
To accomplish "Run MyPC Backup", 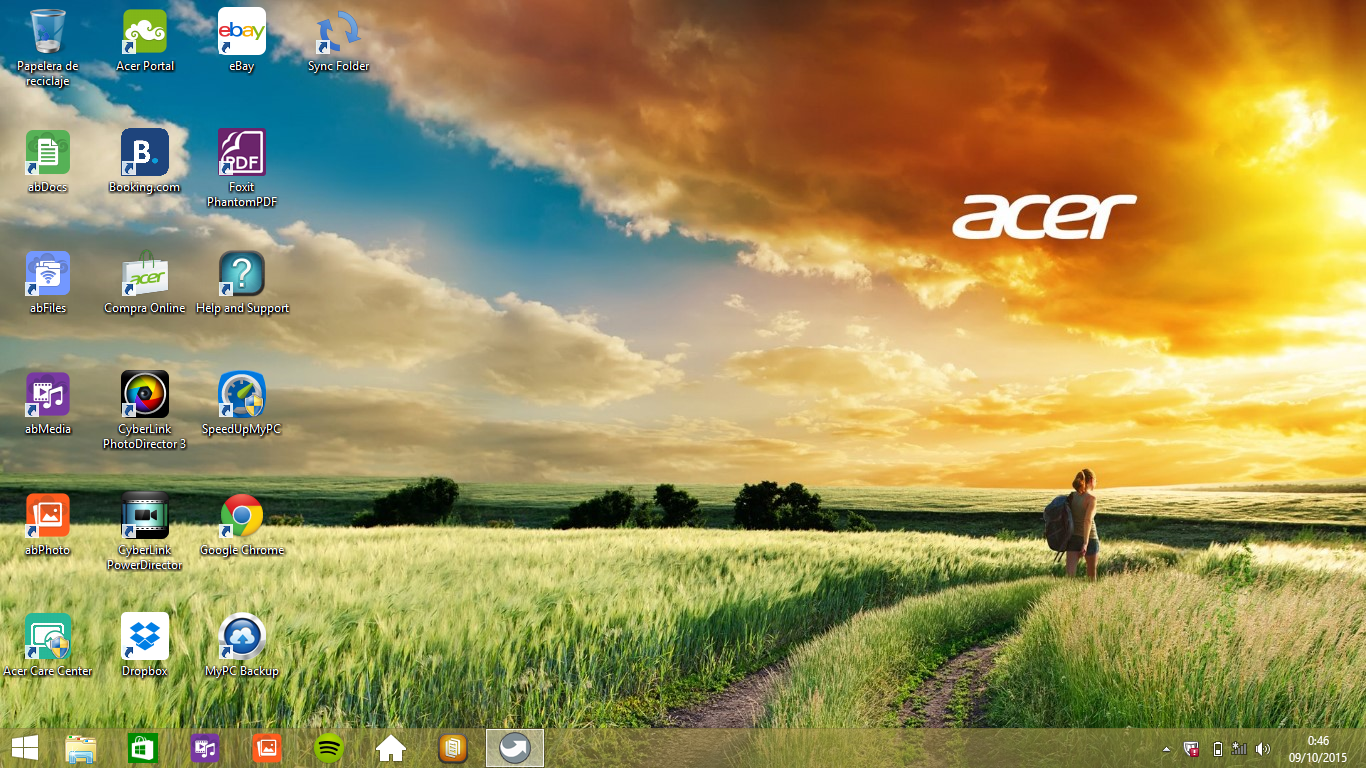I will pyautogui.click(x=241, y=637).
